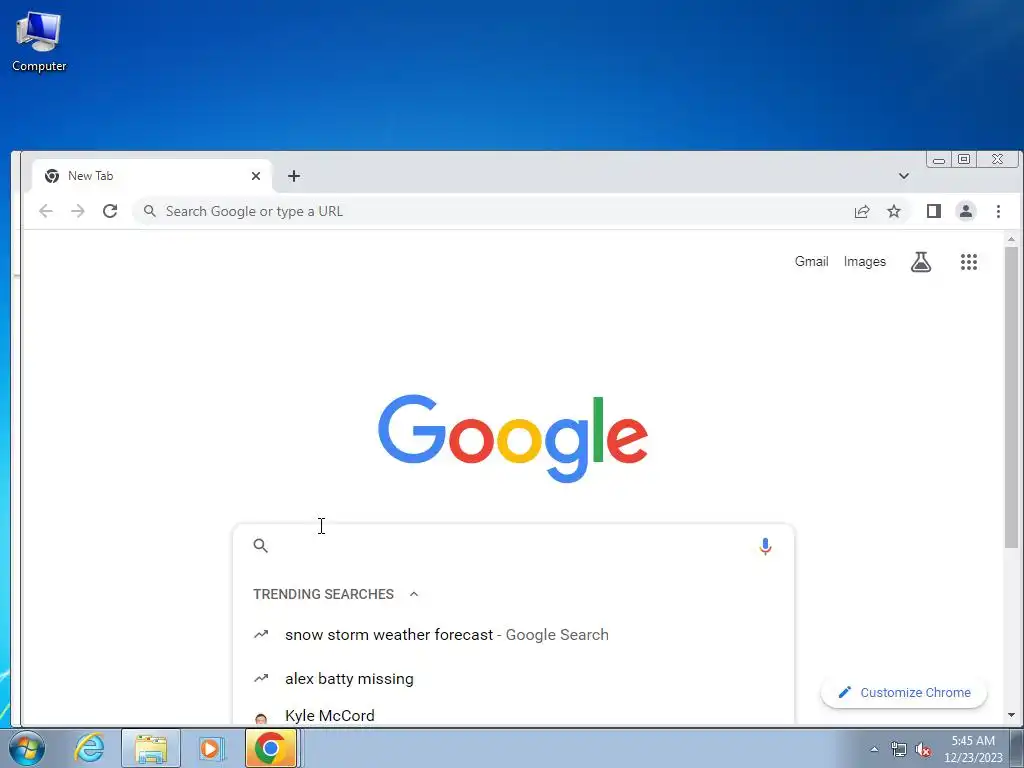Viewport: 1024px width, 768px height.
Task: Select the New Tab tab
Action: point(152,176)
